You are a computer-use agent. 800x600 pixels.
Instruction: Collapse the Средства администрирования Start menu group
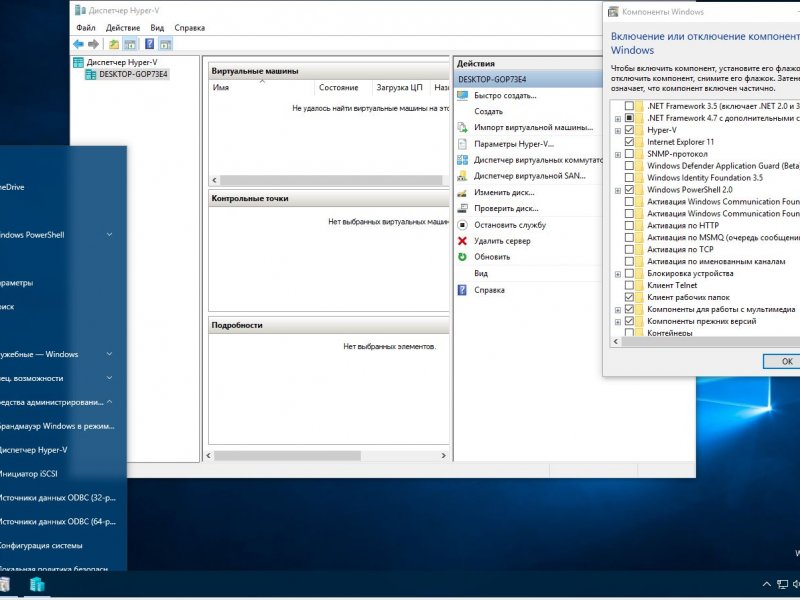click(x=109, y=402)
